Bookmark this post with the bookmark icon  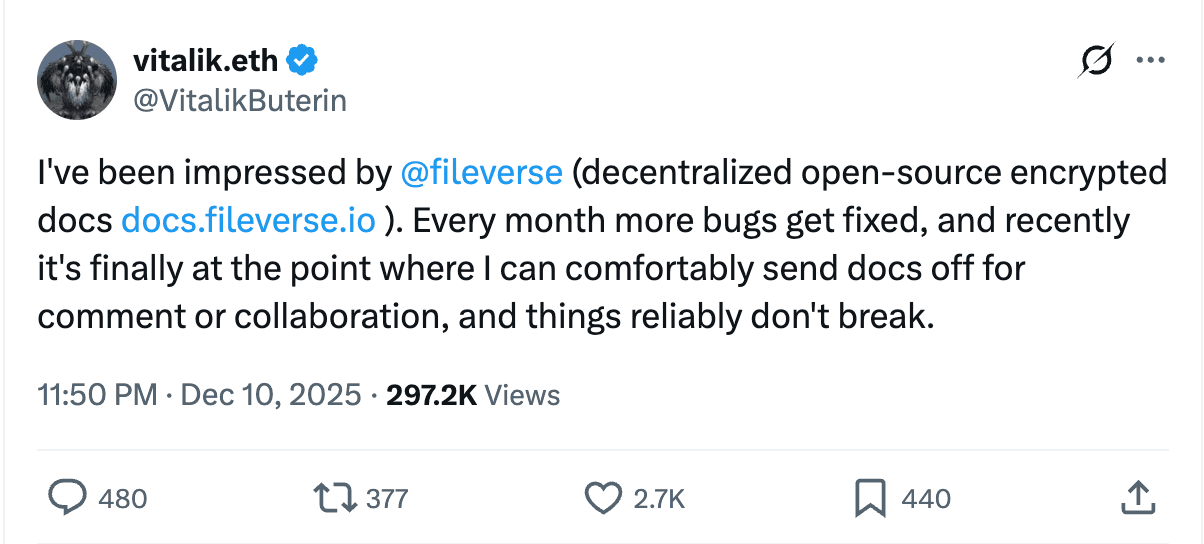(870, 498)
